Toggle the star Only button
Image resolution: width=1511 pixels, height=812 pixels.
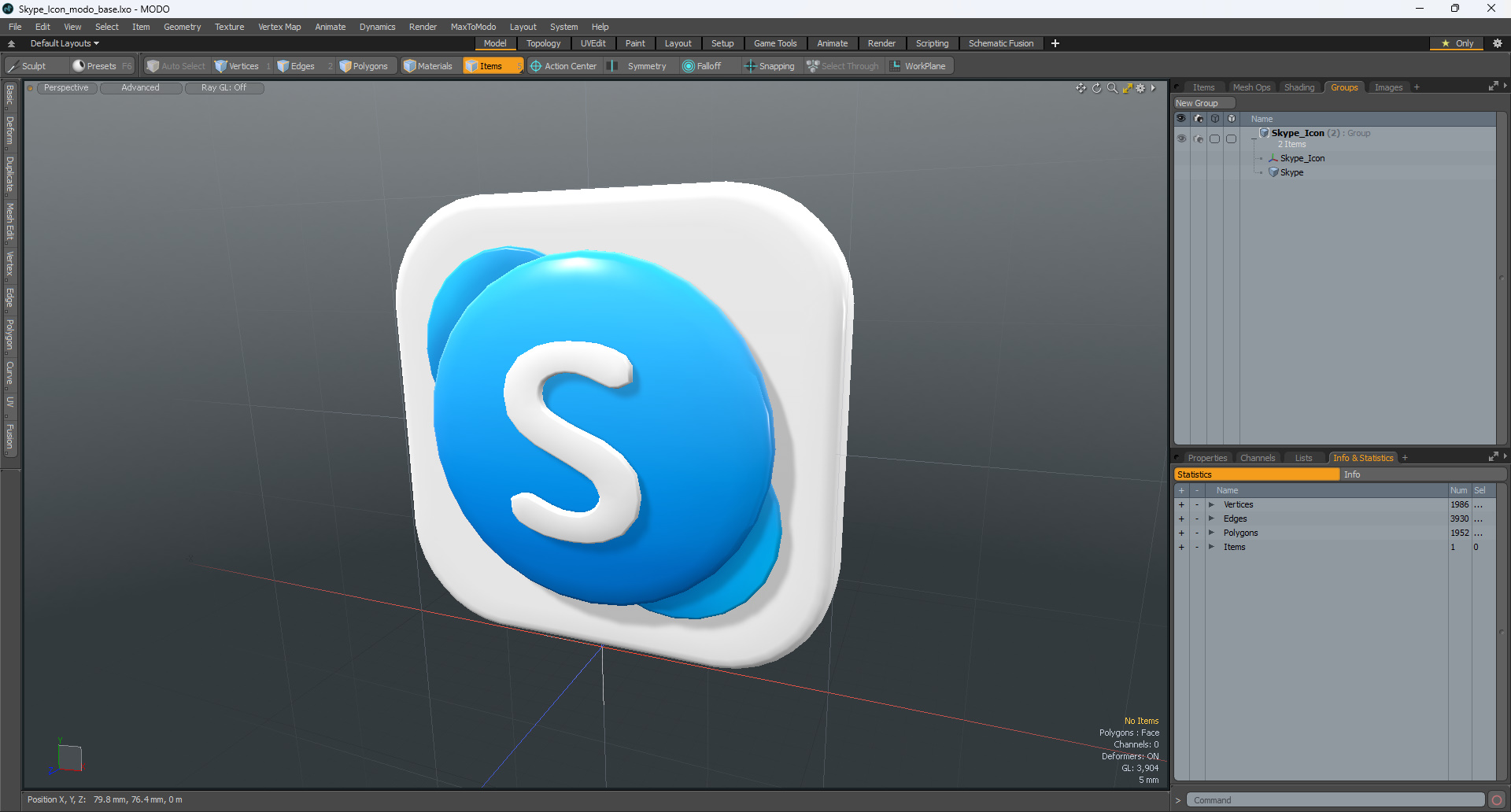click(1457, 43)
